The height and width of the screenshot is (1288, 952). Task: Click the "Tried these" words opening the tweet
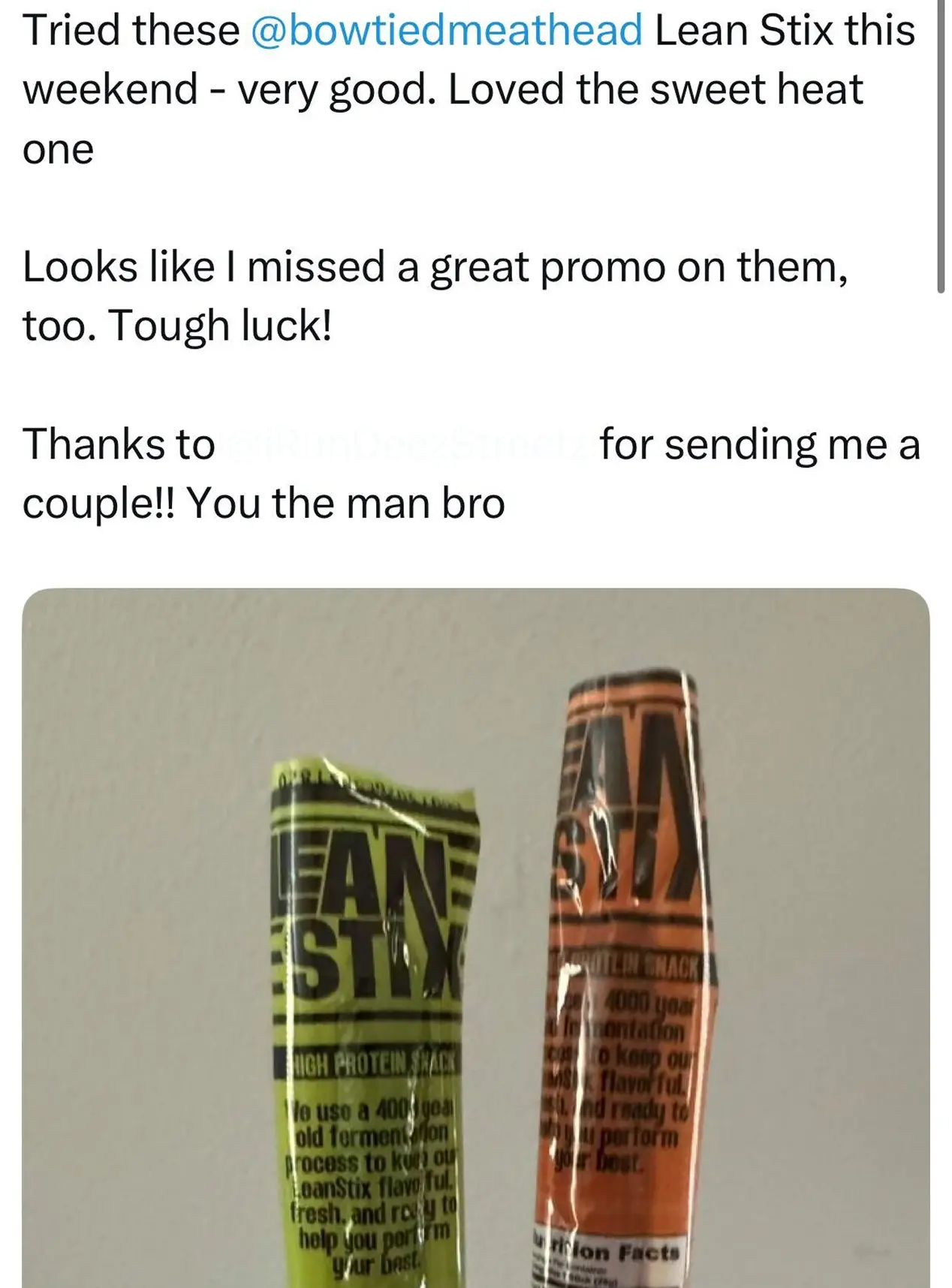tap(131, 31)
